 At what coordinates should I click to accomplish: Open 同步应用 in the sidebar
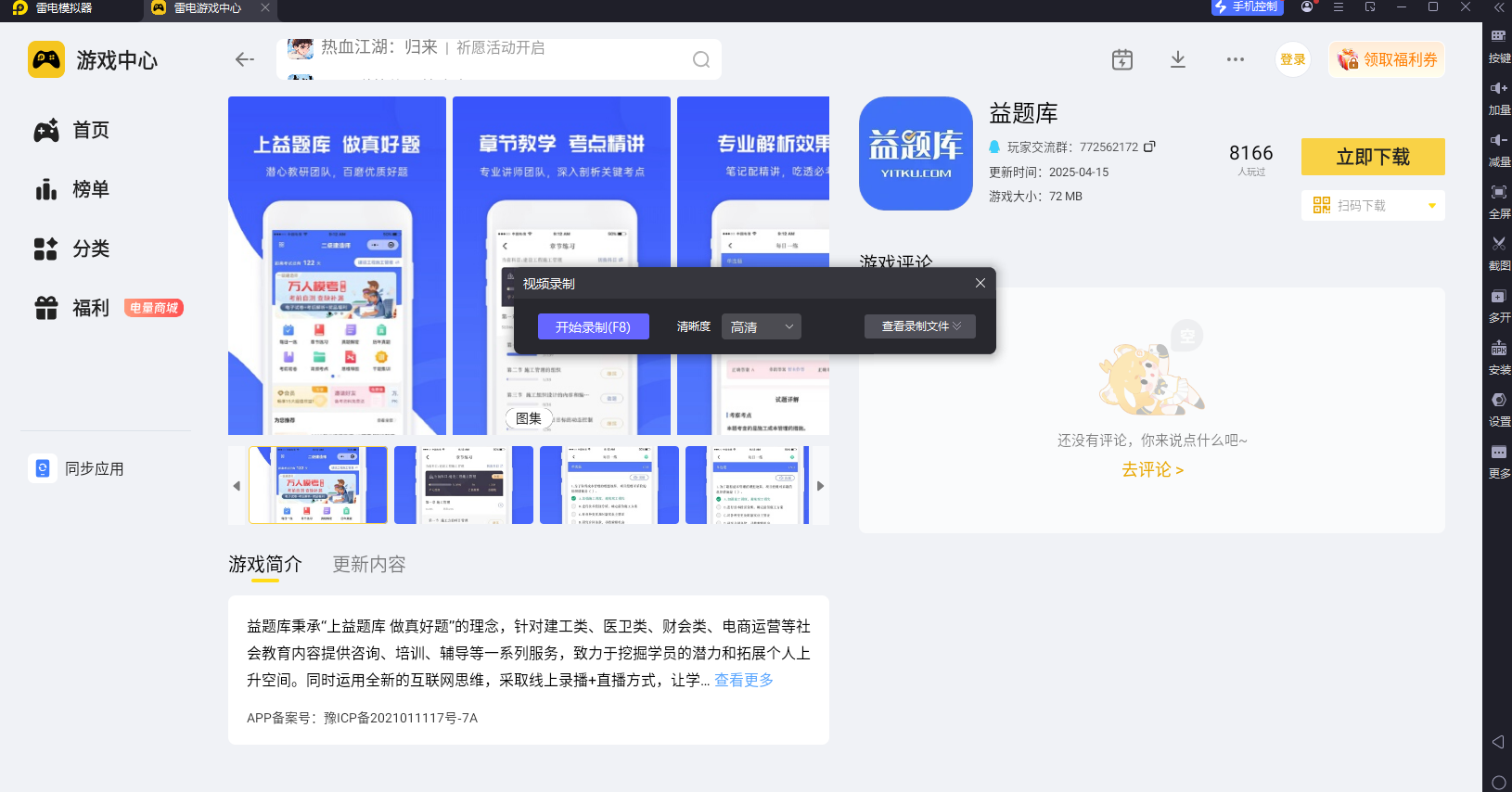pos(76,469)
